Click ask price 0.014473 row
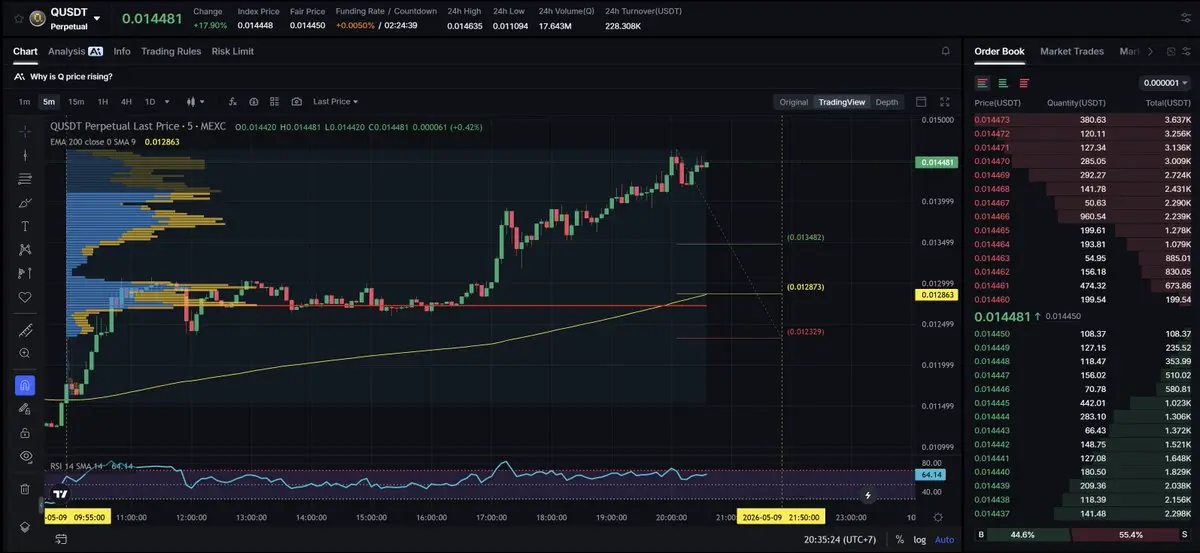Image resolution: width=1200 pixels, height=553 pixels. pyautogui.click(x=1081, y=120)
